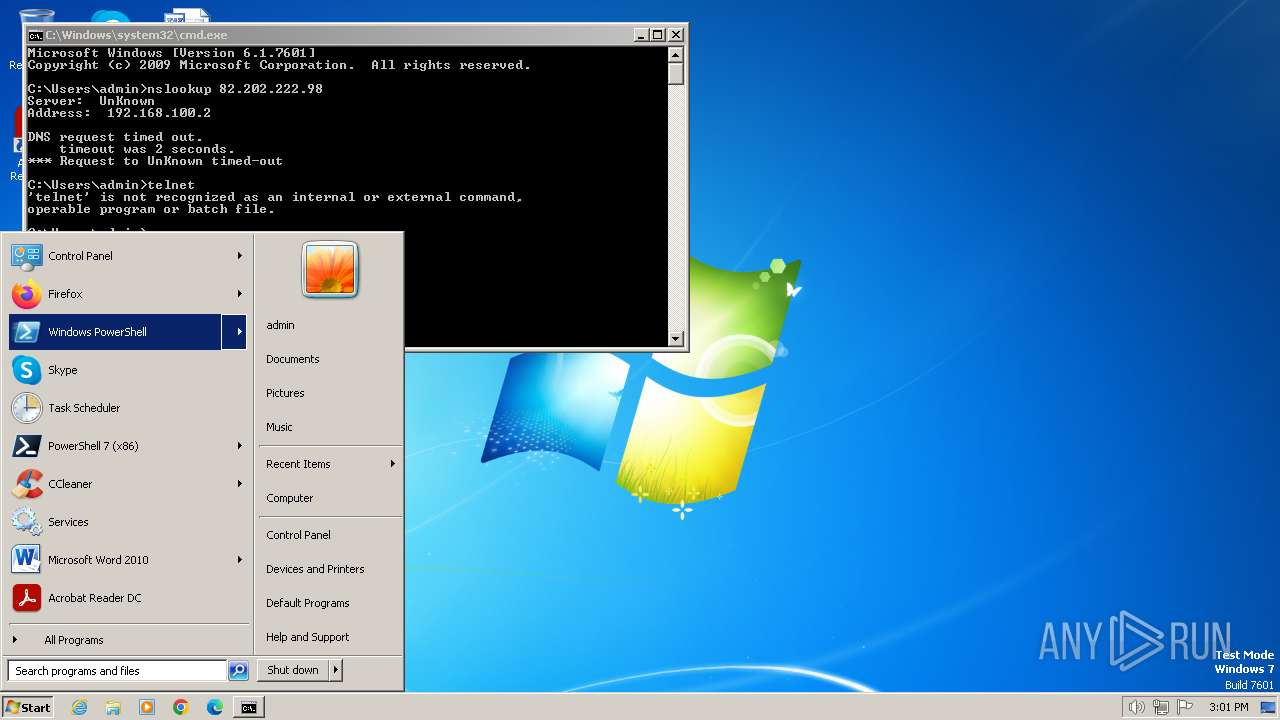The image size is (1280, 720).
Task: Open File Explorer from taskbar
Action: click(x=113, y=707)
